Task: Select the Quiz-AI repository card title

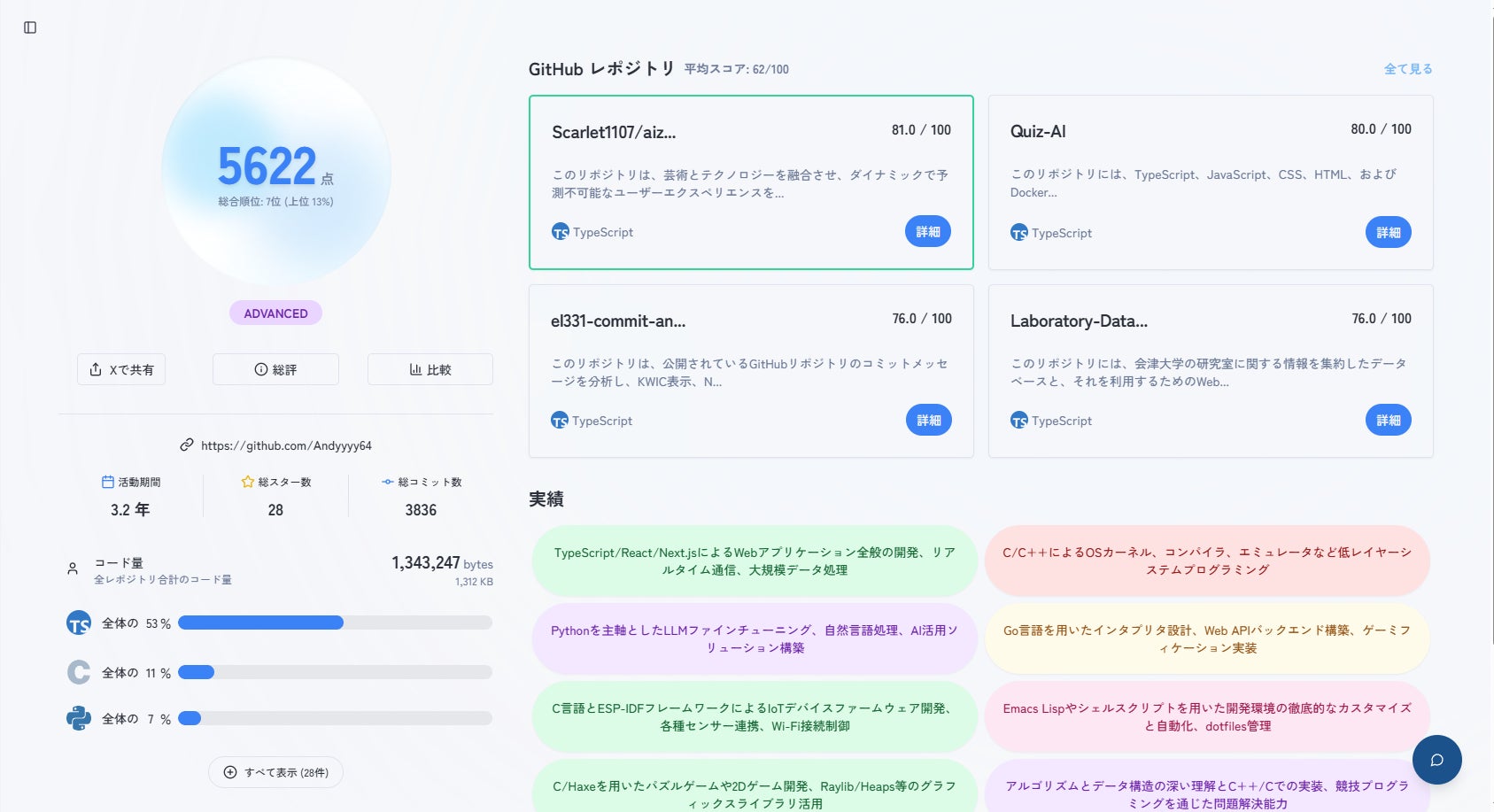Action: (1038, 132)
